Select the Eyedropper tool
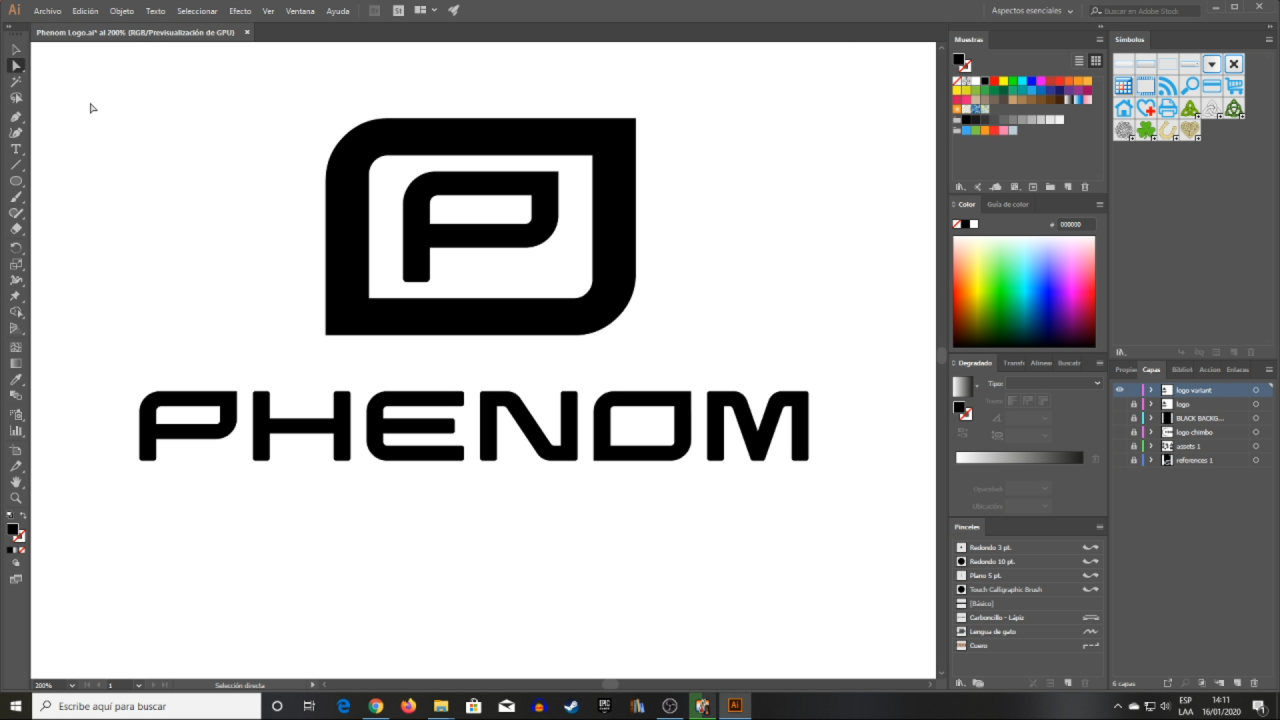The height and width of the screenshot is (720, 1280). [x=16, y=380]
